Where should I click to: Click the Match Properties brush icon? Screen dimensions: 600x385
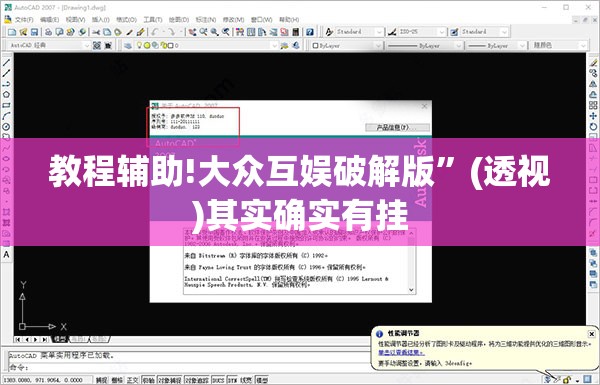point(140,32)
